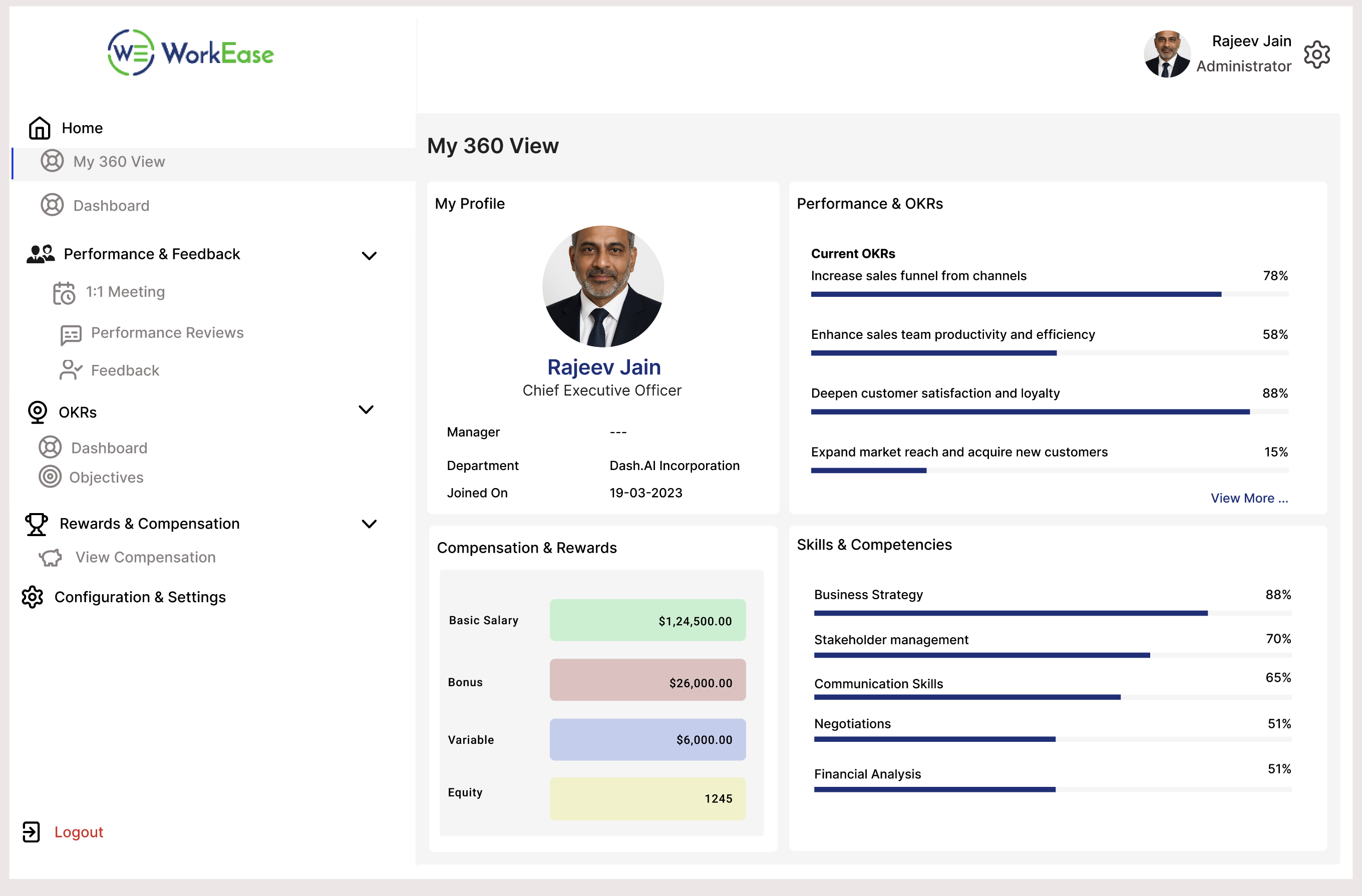Viewport: 1362px width, 896px height.
Task: Collapse the OKRs section chevron
Action: [x=366, y=409]
